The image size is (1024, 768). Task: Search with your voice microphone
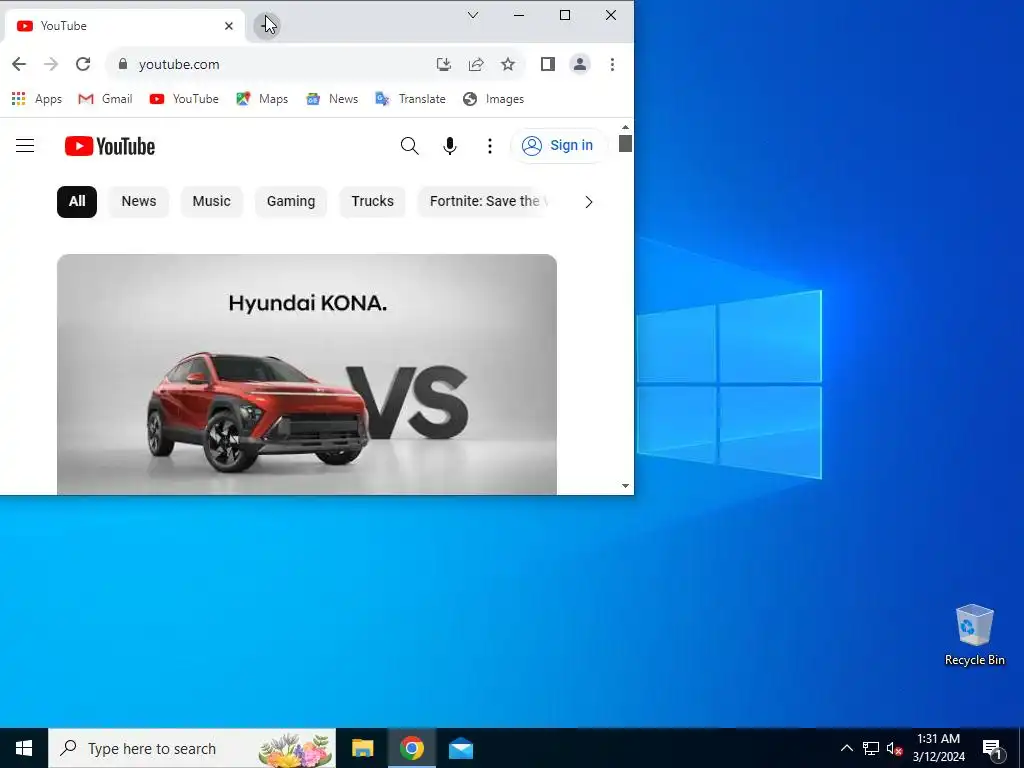(x=450, y=146)
